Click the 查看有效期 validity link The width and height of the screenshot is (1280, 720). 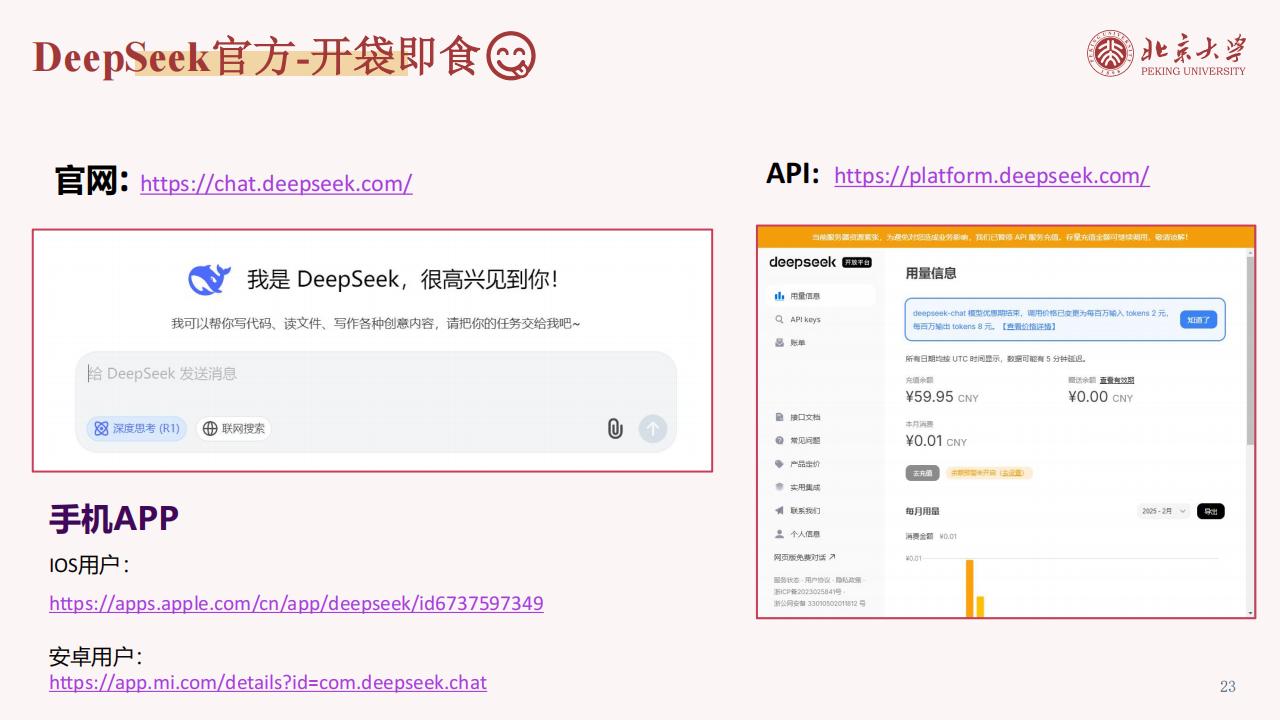click(1117, 380)
